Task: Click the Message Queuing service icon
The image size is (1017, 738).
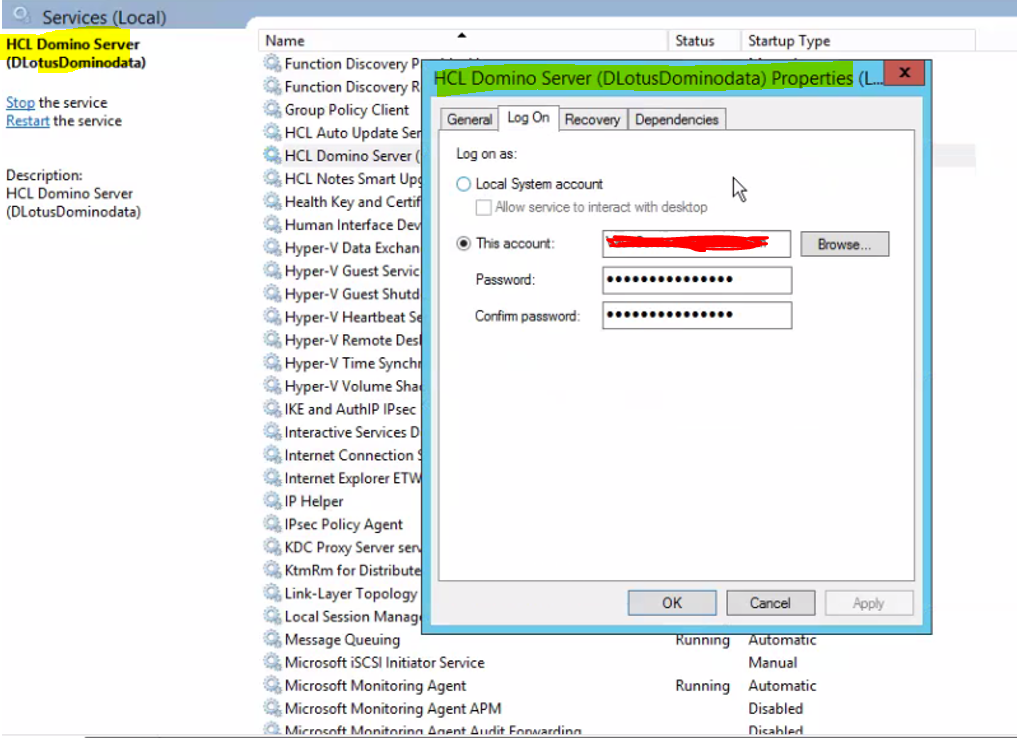Action: click(x=271, y=640)
